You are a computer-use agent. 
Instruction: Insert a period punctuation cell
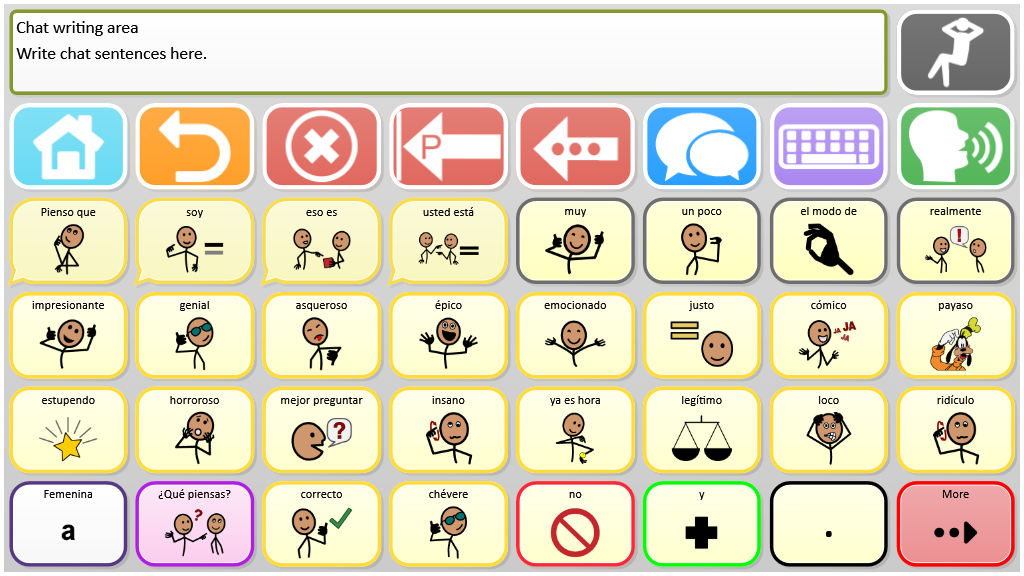828,524
